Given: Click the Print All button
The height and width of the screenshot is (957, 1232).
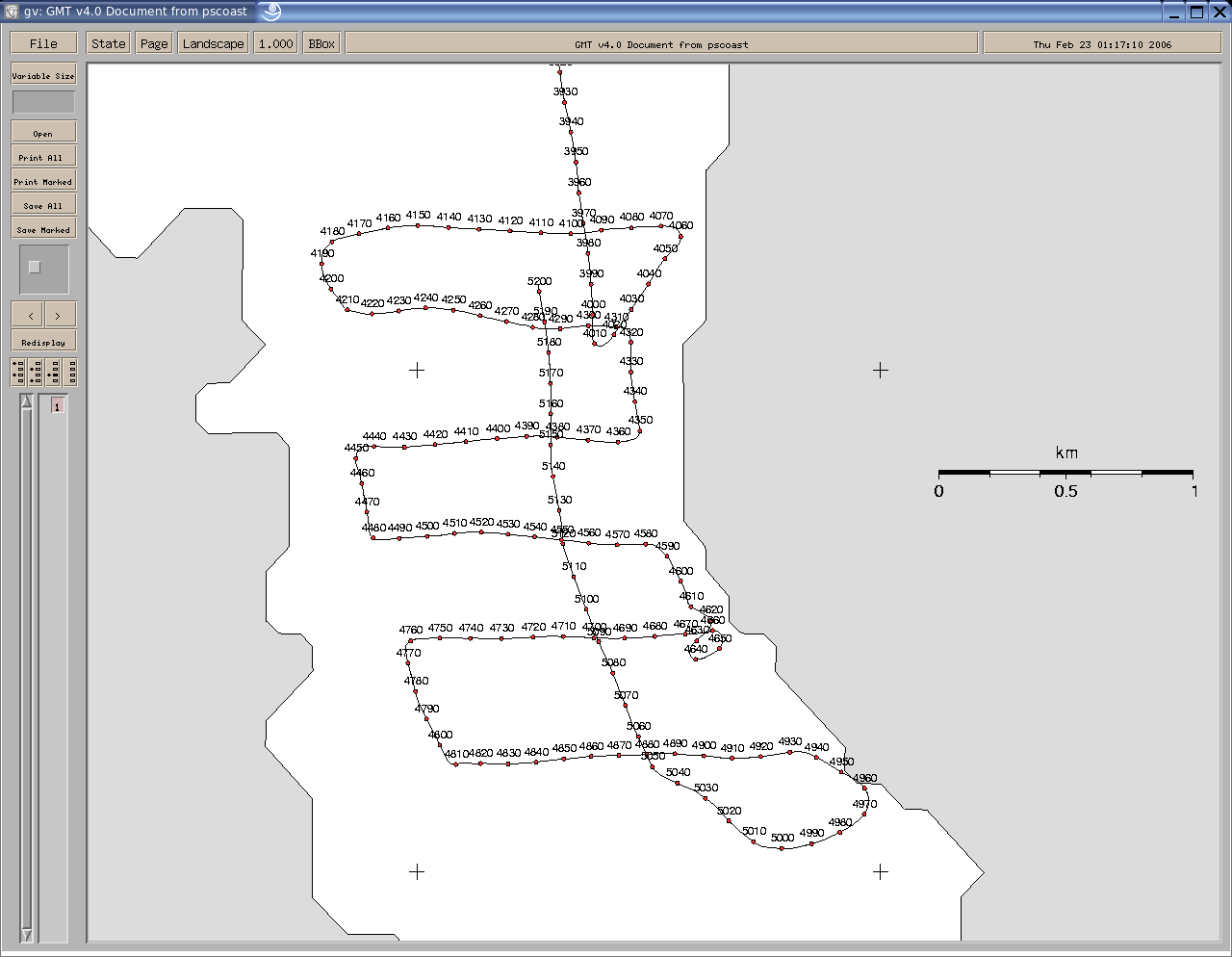Looking at the screenshot, I should [x=43, y=157].
